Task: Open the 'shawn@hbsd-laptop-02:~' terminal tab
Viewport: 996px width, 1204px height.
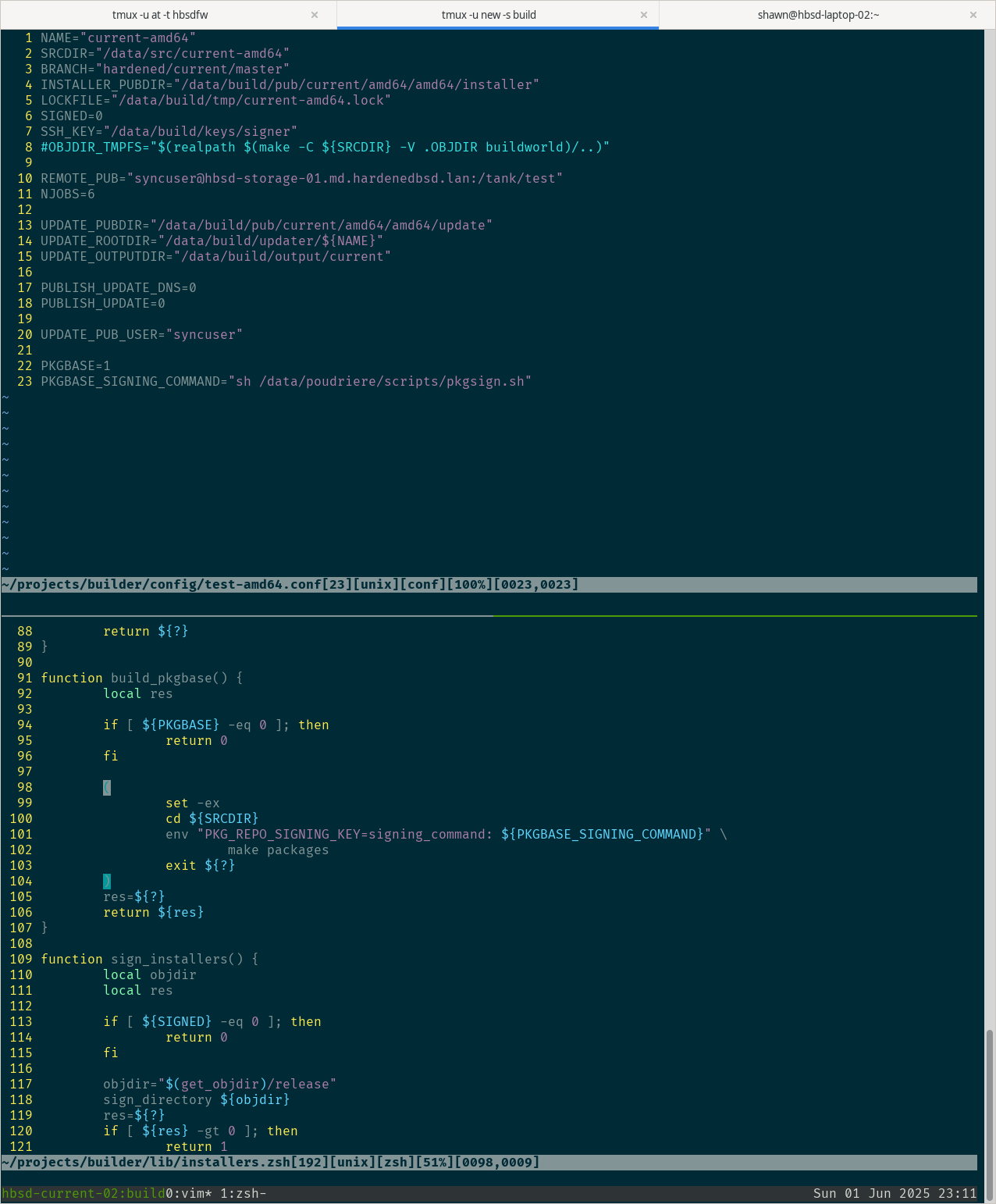Action: click(818, 15)
